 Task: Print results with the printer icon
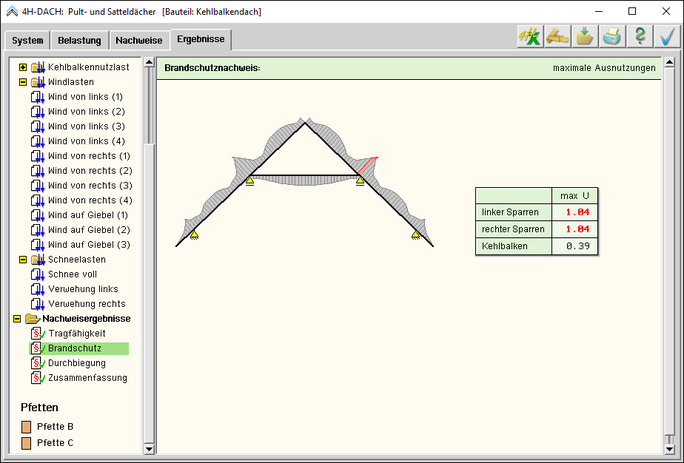point(612,37)
